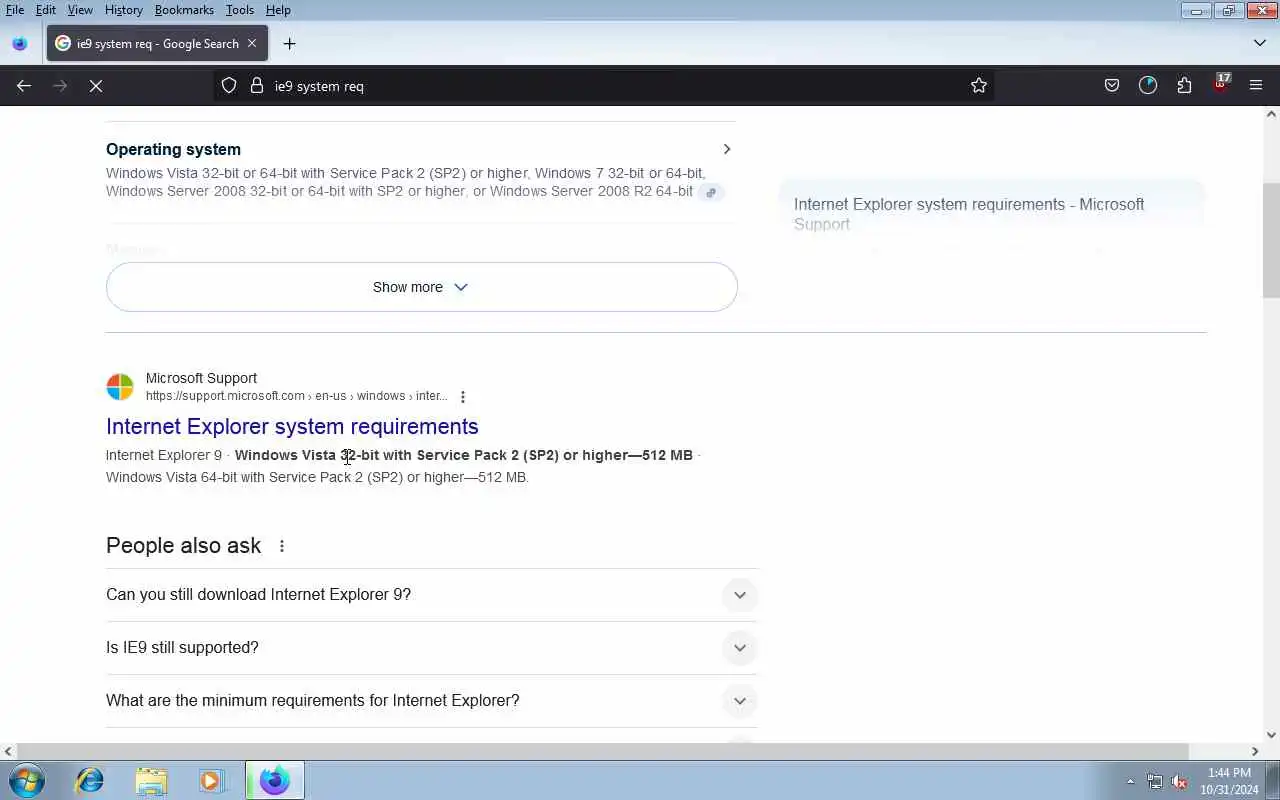Open the View menu
This screenshot has width=1280, height=800.
click(x=80, y=10)
